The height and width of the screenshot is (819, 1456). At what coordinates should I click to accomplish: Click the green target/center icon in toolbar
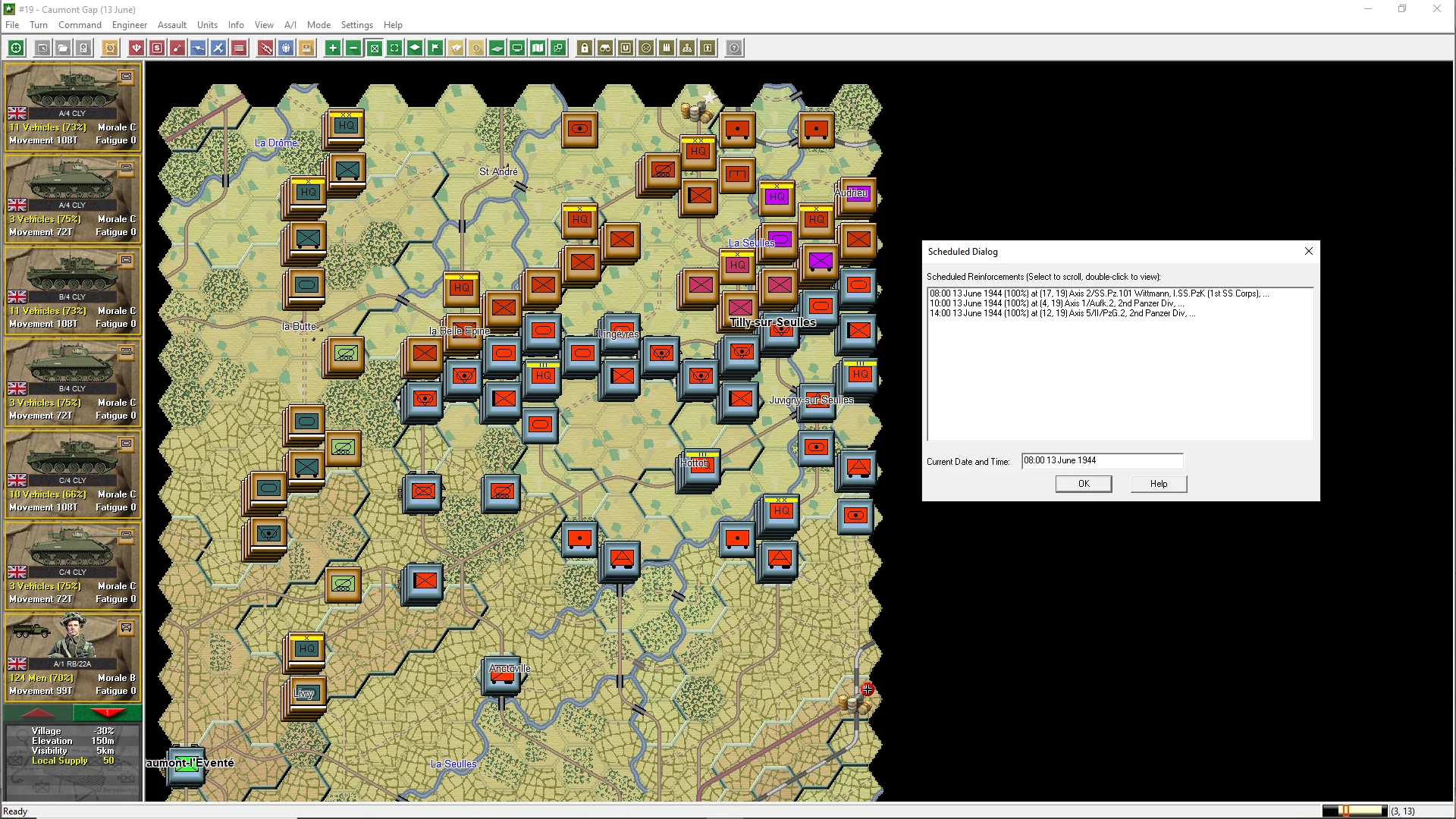[16, 48]
